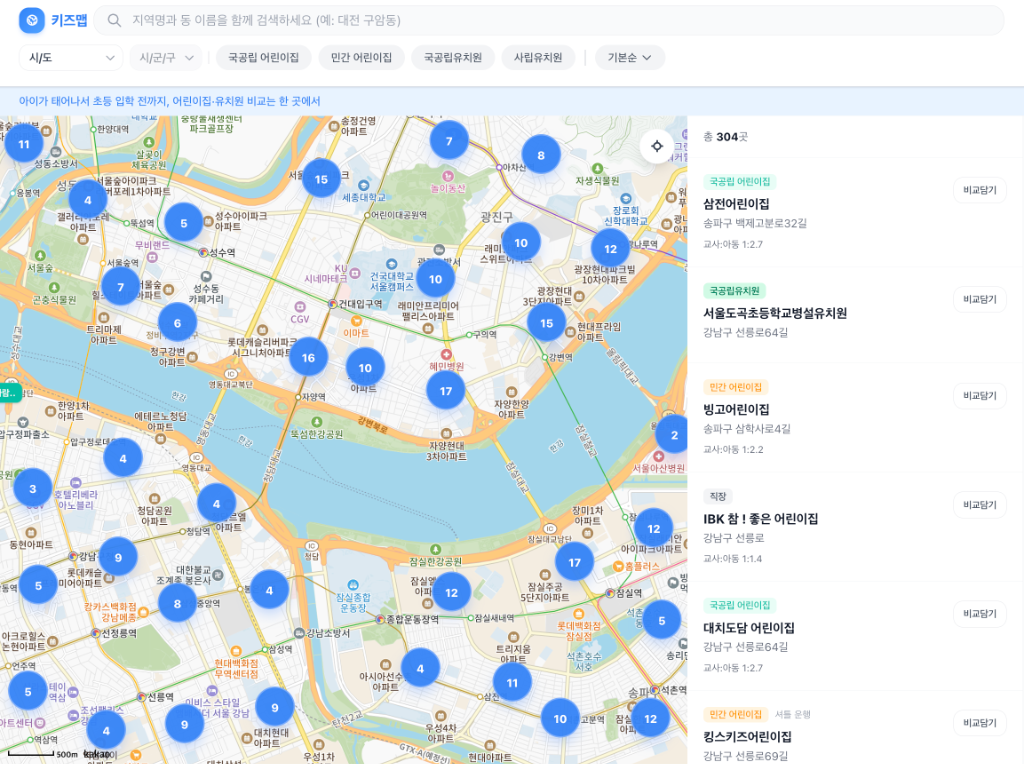This screenshot has width=1024, height=764.
Task: Add 빙고어린이집 to comparison with 비교담기
Action: [x=979, y=396]
